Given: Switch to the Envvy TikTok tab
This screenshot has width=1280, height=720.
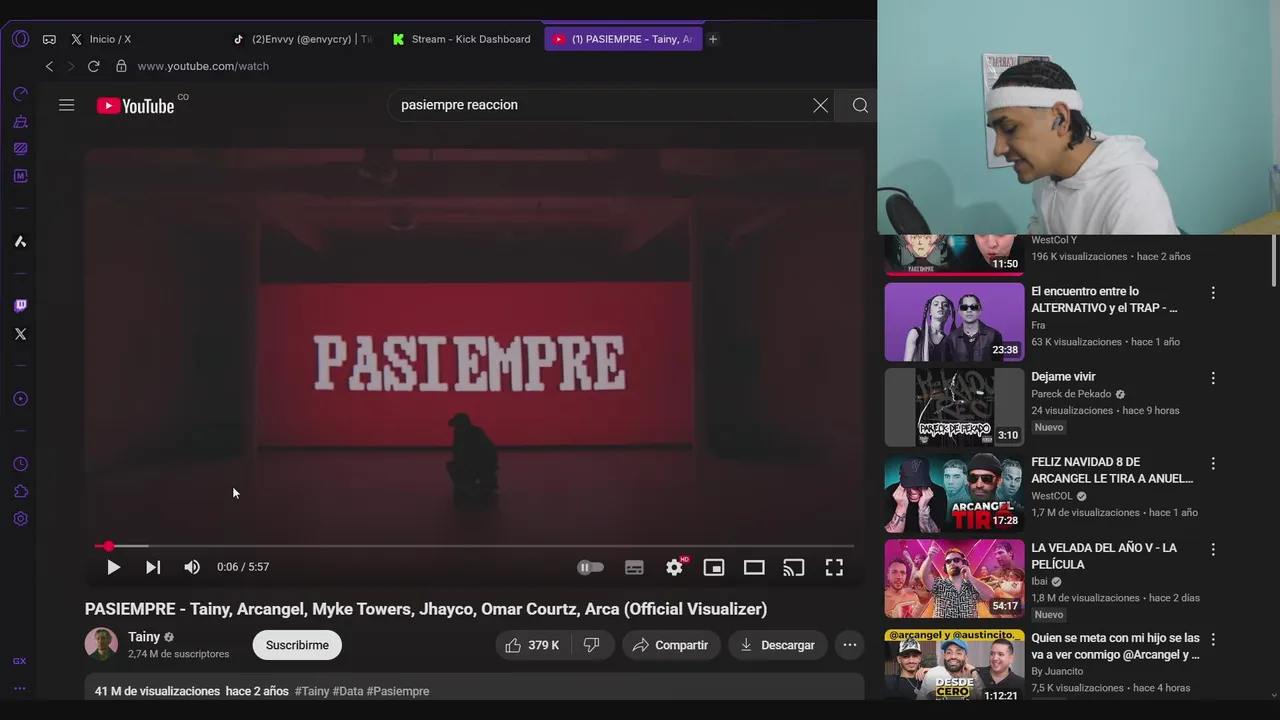Looking at the screenshot, I should (301, 39).
